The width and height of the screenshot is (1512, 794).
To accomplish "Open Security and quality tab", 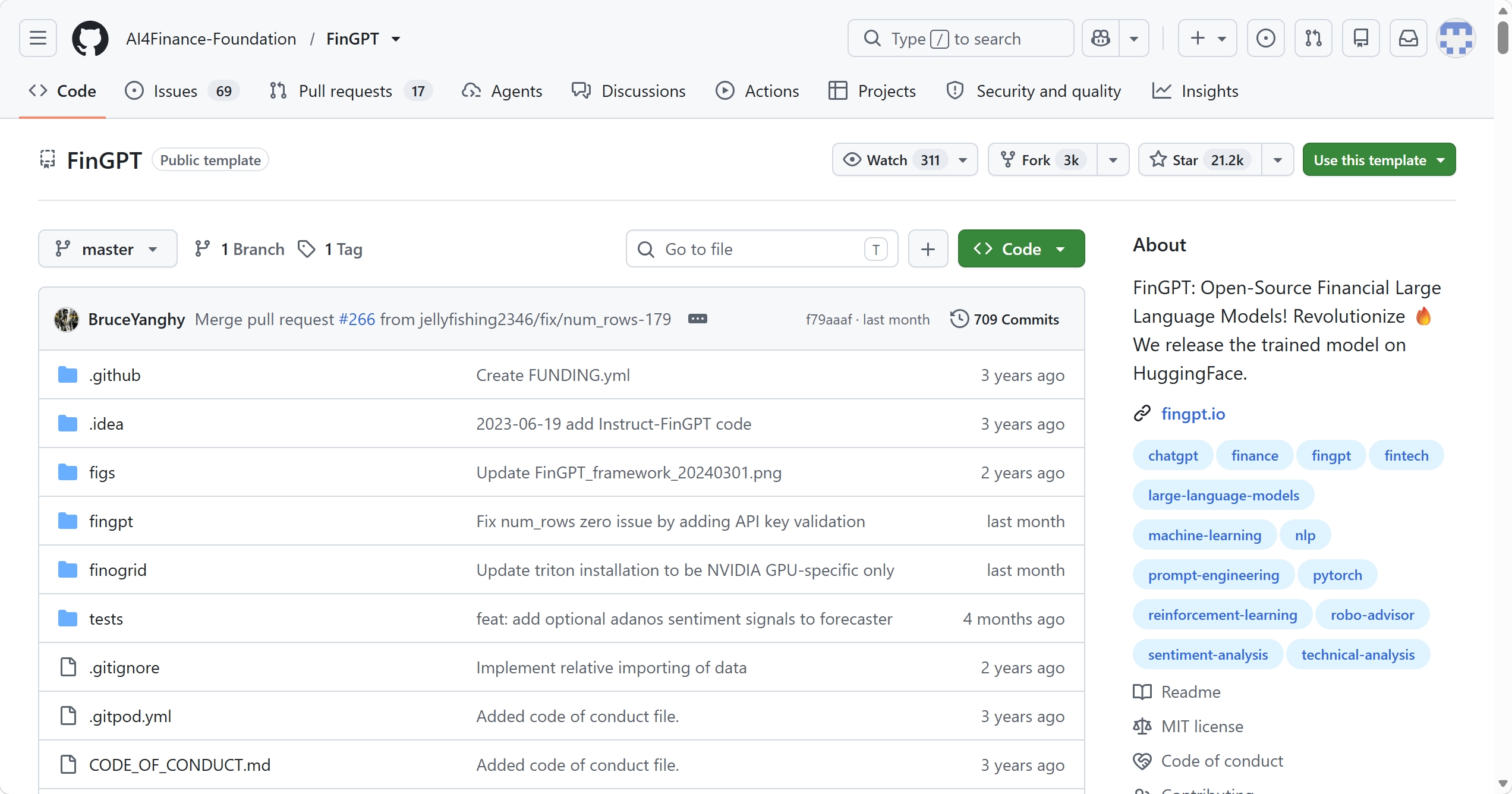I will [1034, 91].
